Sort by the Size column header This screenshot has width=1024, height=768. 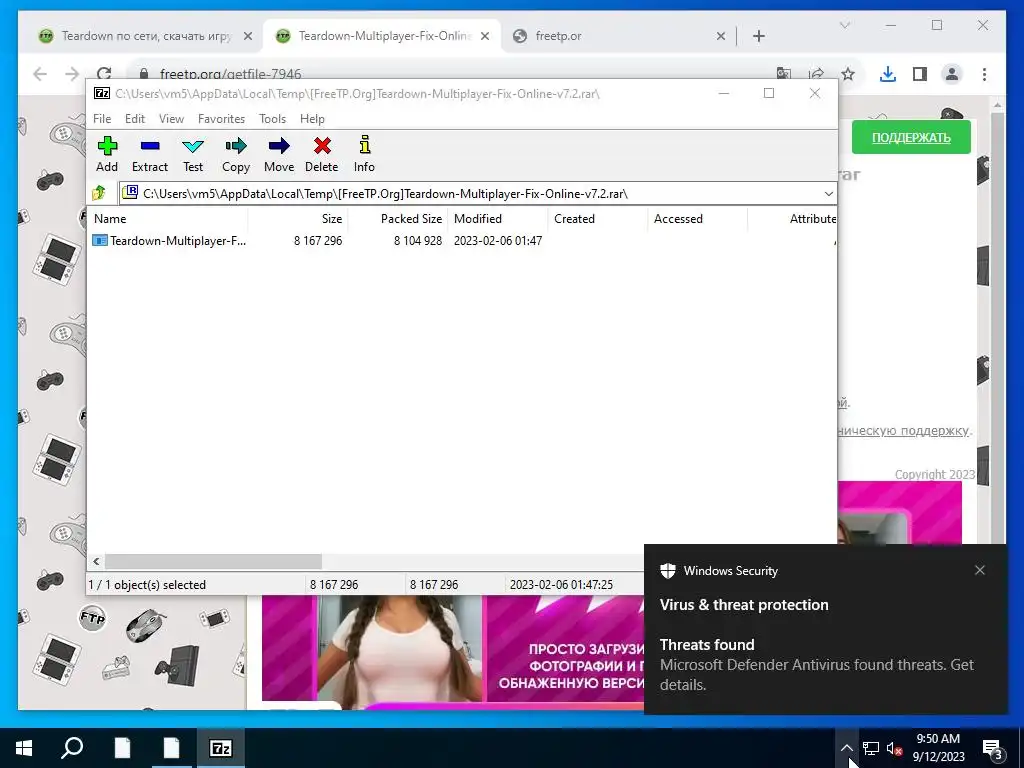(298, 219)
